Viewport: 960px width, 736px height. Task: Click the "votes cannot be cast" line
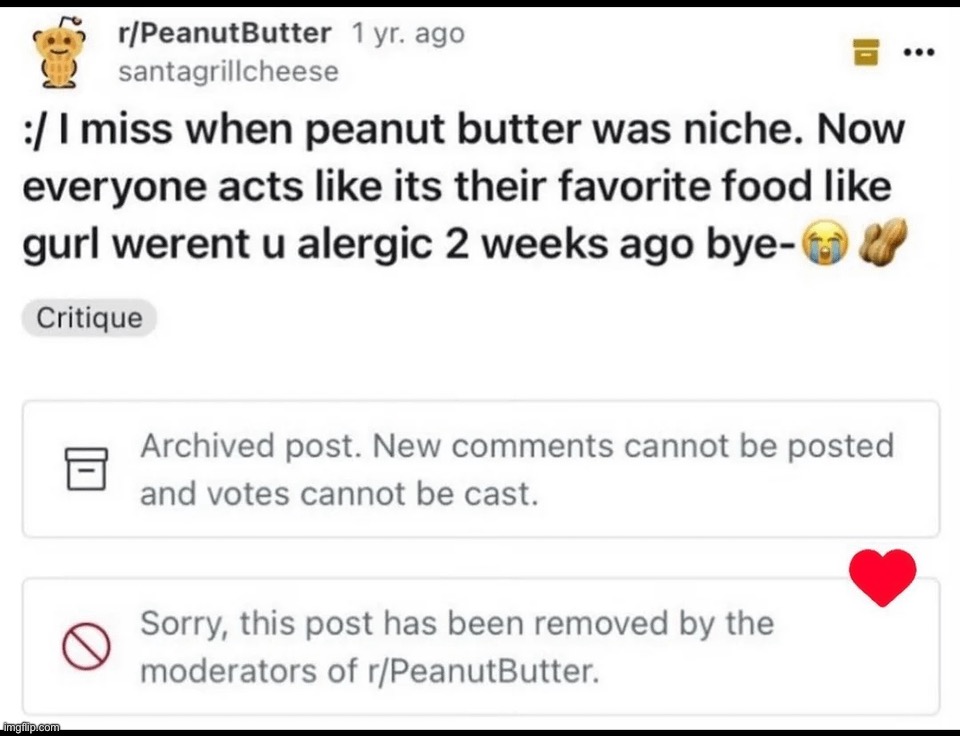338,494
